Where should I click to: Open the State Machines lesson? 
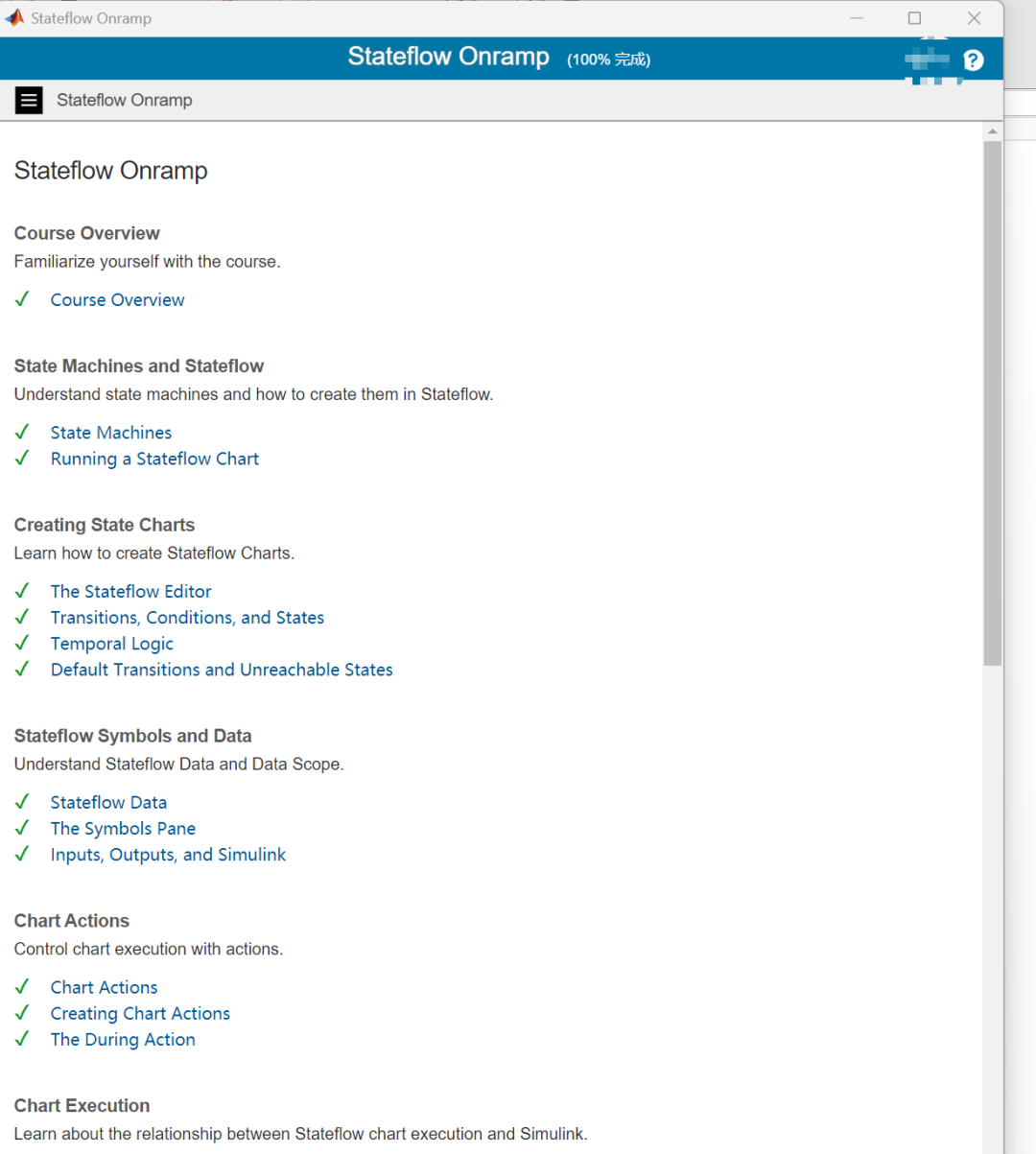pyautogui.click(x=111, y=433)
